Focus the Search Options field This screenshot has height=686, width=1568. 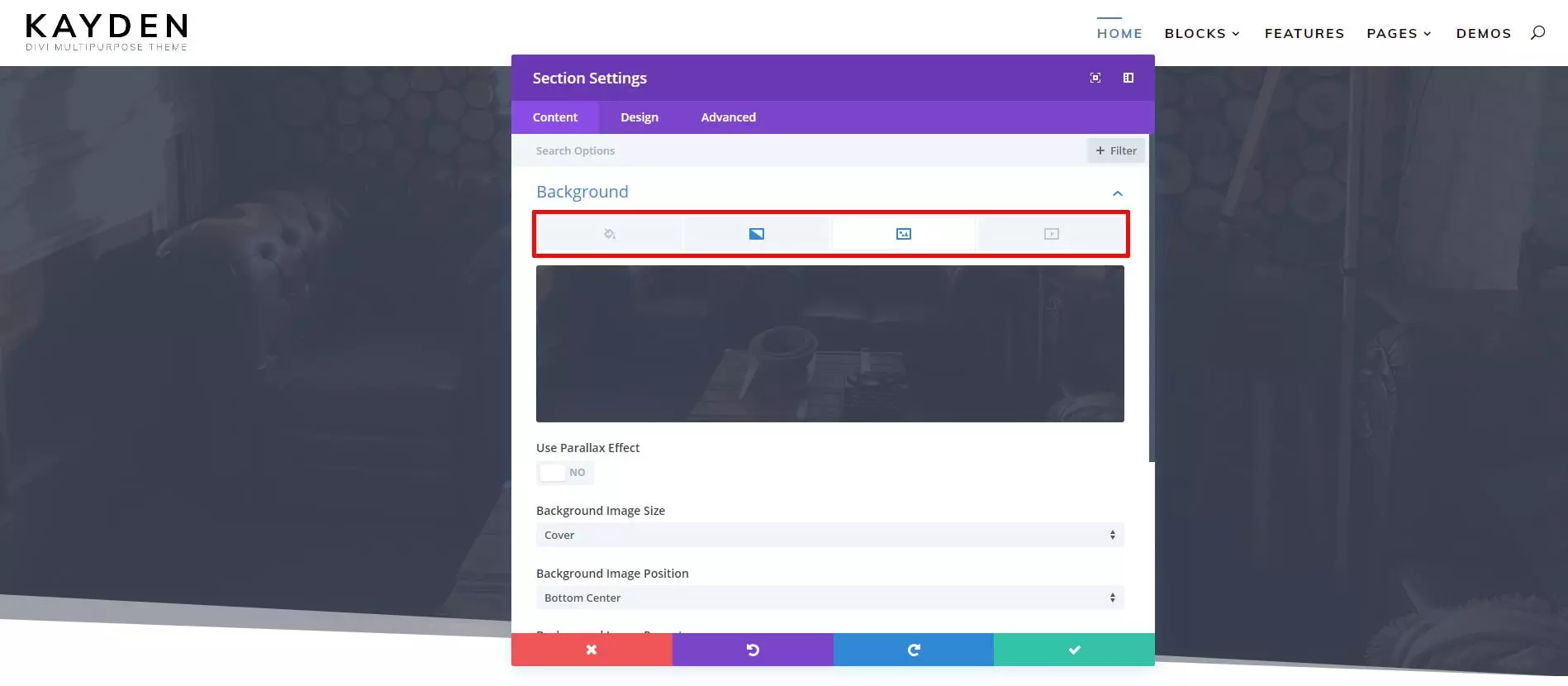pyautogui.click(x=798, y=150)
